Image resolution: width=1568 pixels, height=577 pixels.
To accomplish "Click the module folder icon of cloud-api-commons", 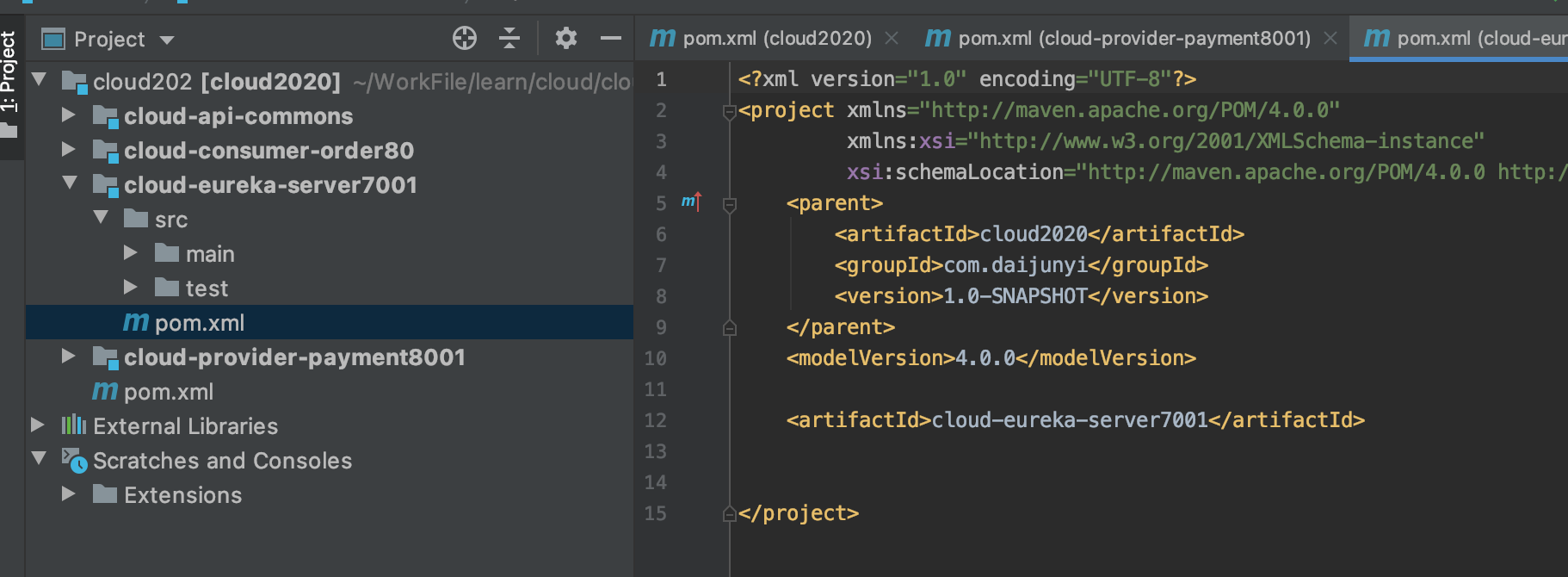I will coord(105,116).
